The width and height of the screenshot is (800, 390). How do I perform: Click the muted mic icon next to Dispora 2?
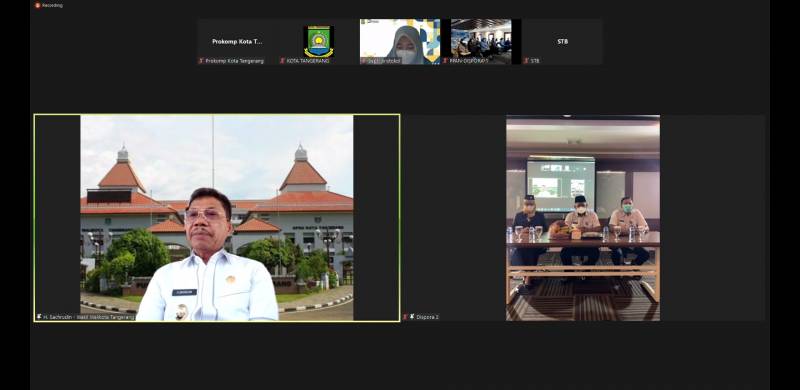click(406, 317)
